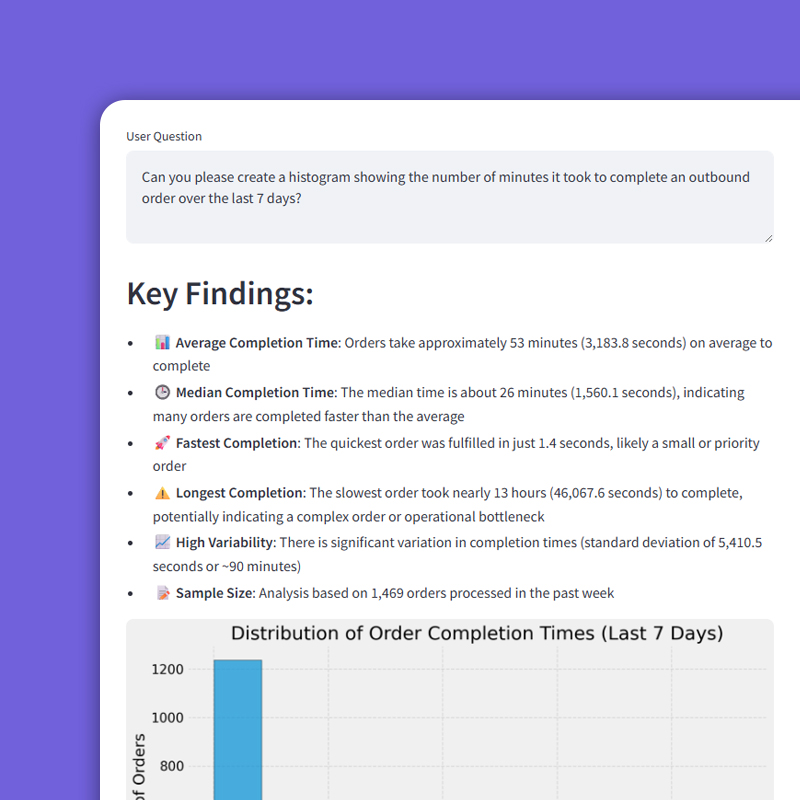
Task: Click the bold "Longest Completion" text
Action: click(239, 493)
